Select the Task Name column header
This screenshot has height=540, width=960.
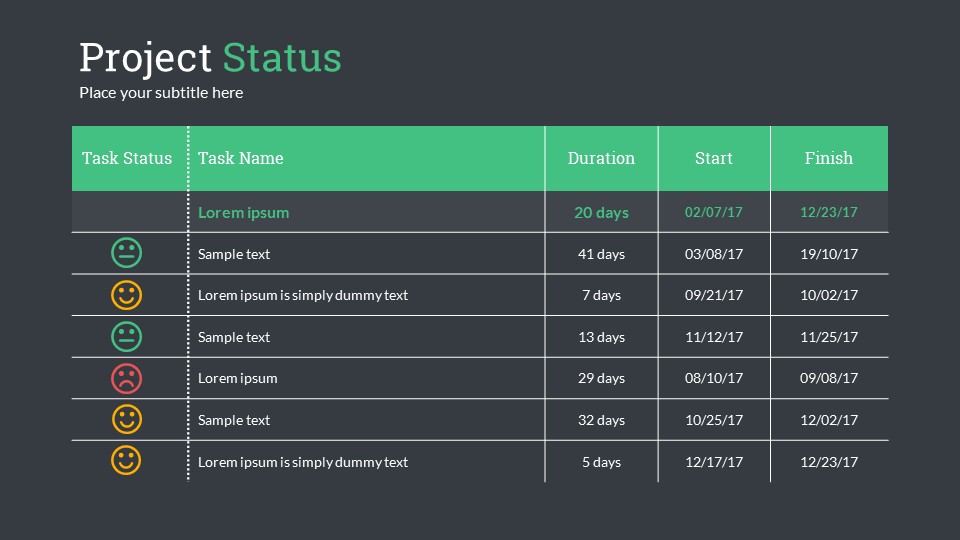241,158
